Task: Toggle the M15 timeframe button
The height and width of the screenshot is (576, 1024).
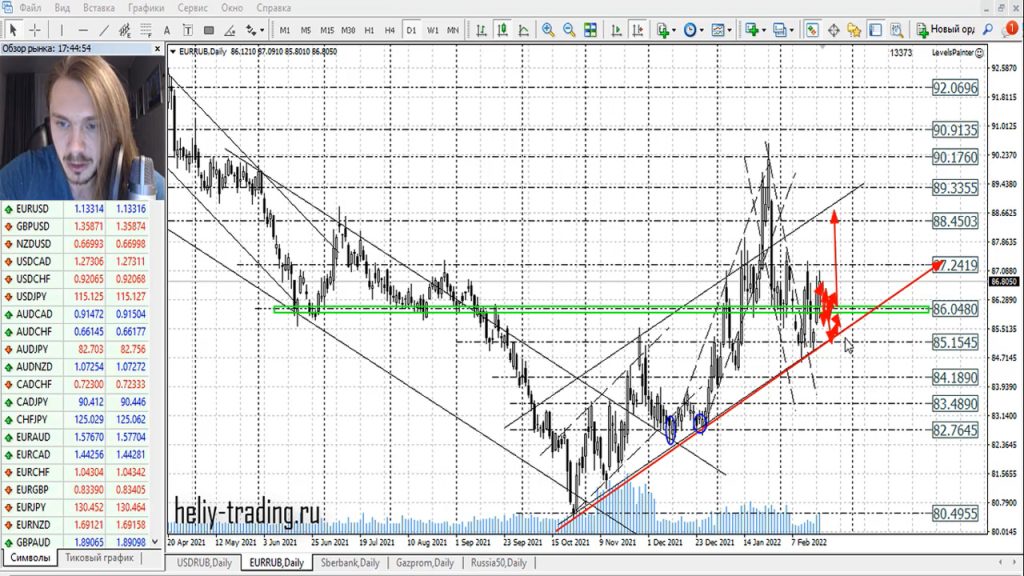Action: [326, 30]
